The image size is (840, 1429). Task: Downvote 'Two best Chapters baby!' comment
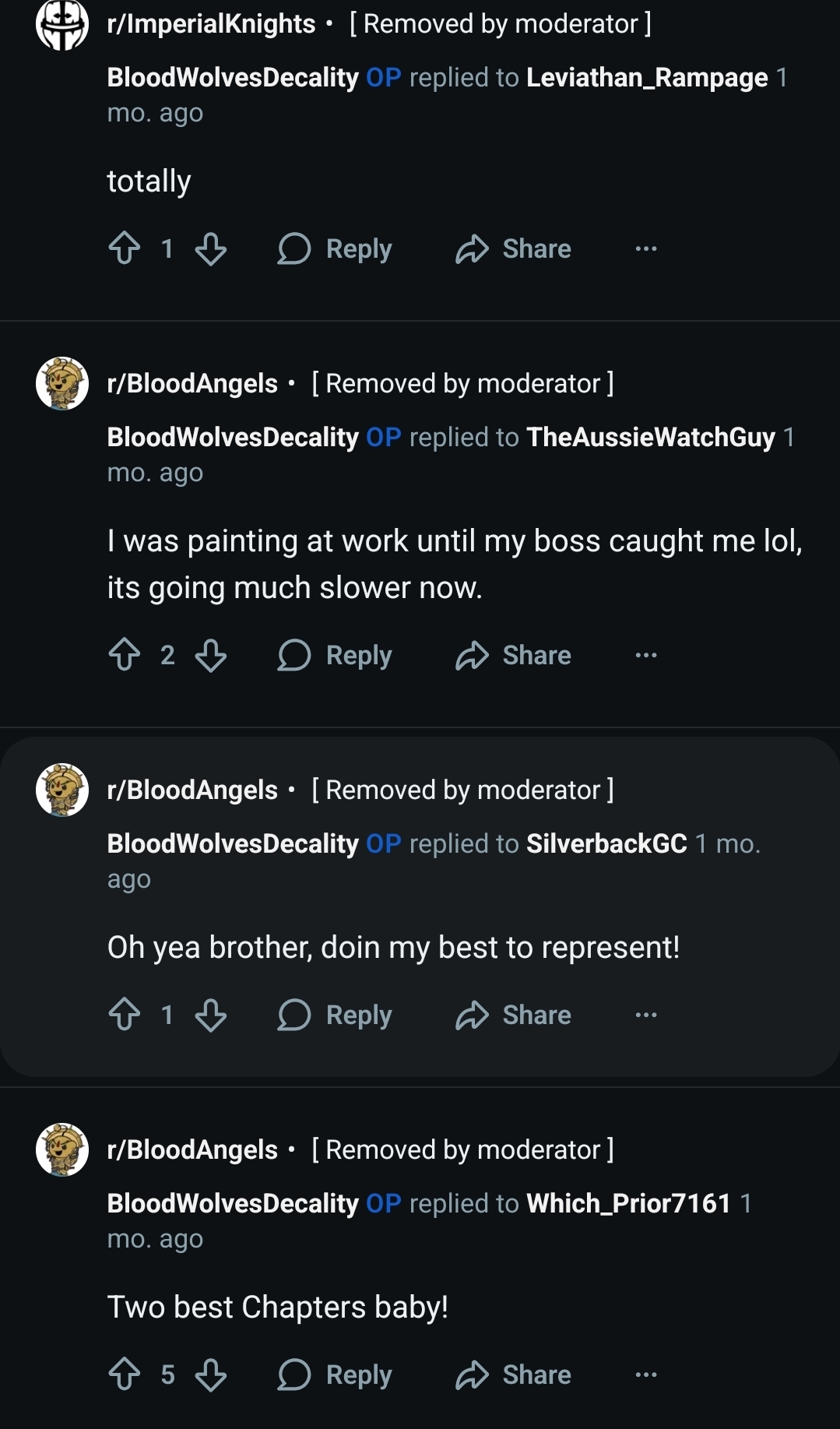point(210,1374)
